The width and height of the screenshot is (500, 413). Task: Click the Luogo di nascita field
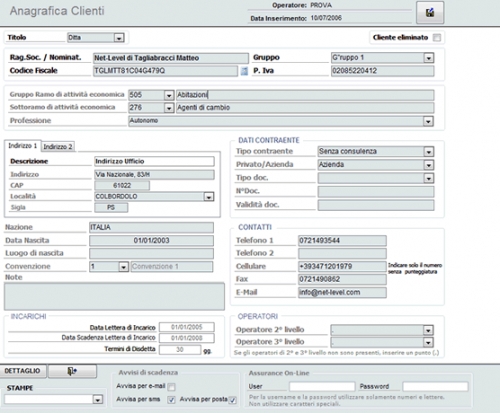[151, 253]
